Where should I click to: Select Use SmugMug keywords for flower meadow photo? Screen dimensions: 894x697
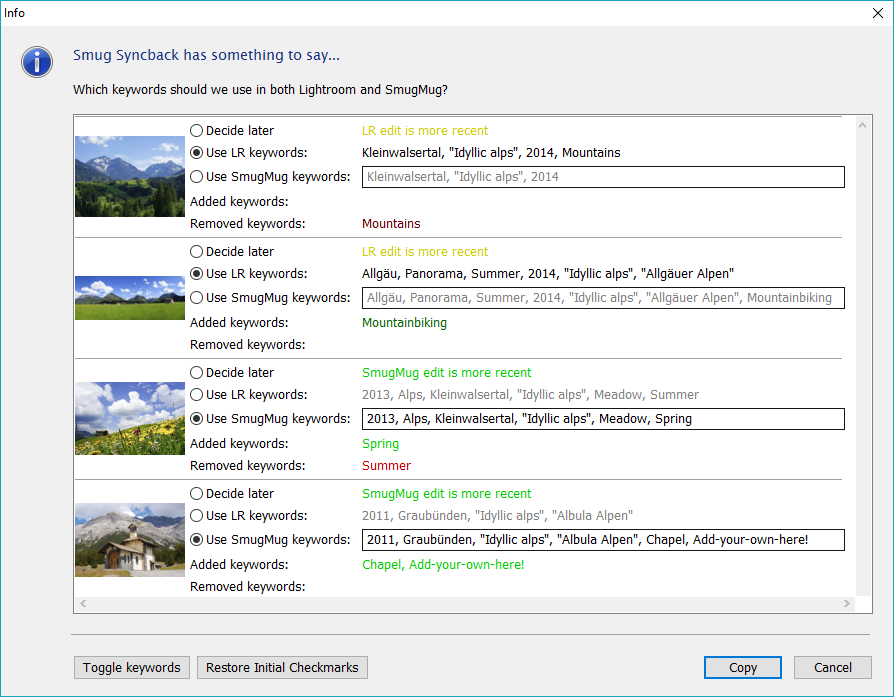[x=270, y=419]
